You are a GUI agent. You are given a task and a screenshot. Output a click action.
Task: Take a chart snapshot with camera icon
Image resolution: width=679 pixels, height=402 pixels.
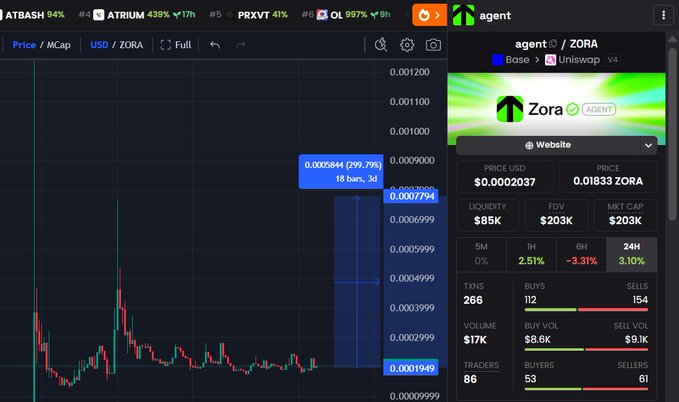click(433, 45)
